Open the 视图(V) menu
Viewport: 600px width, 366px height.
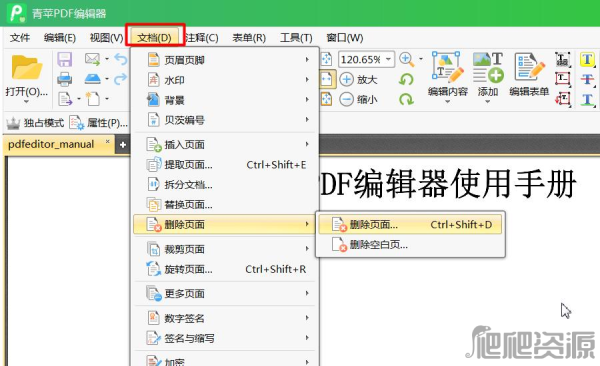[106, 38]
